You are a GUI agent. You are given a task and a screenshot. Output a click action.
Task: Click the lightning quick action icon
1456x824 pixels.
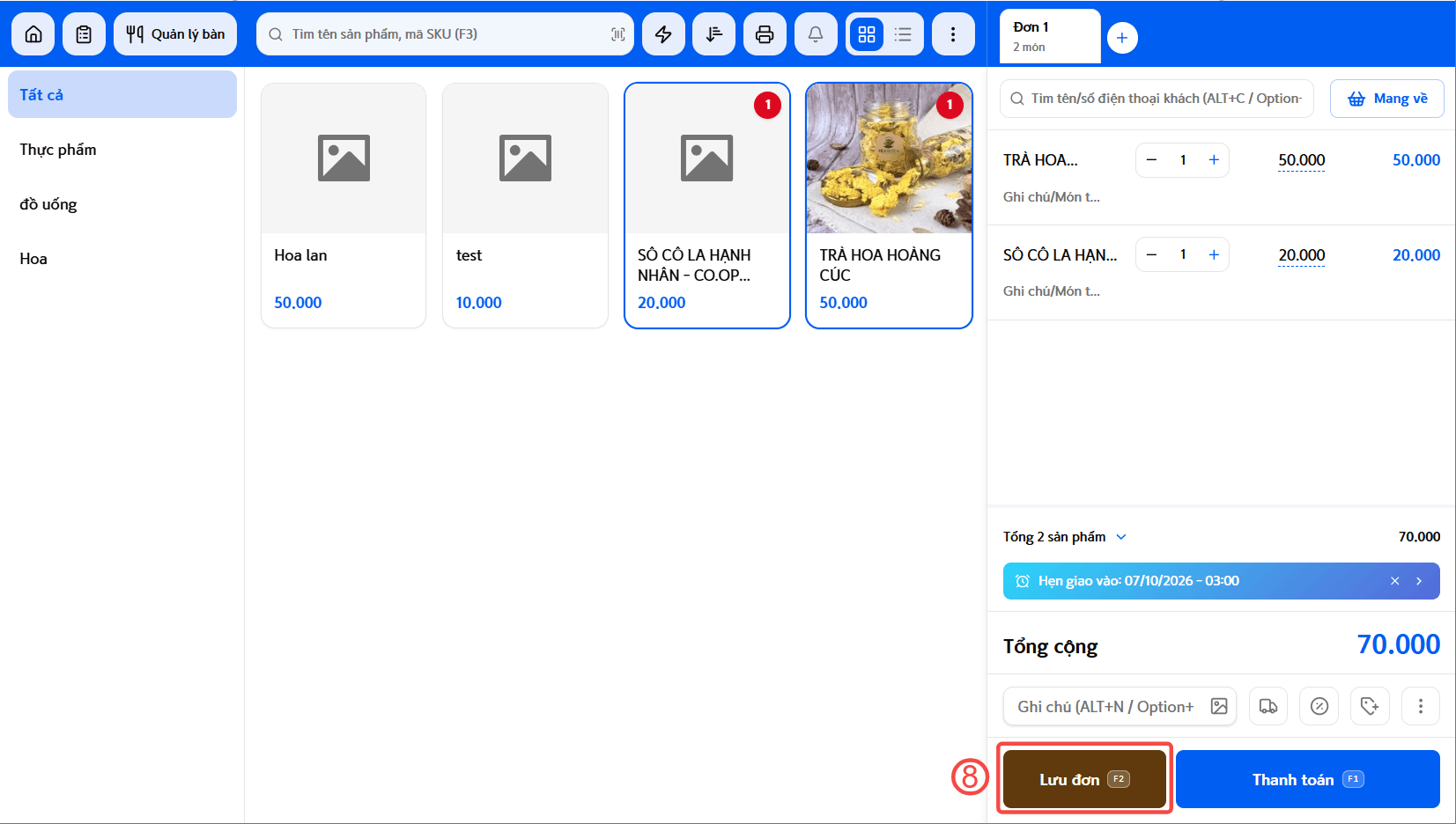click(663, 34)
